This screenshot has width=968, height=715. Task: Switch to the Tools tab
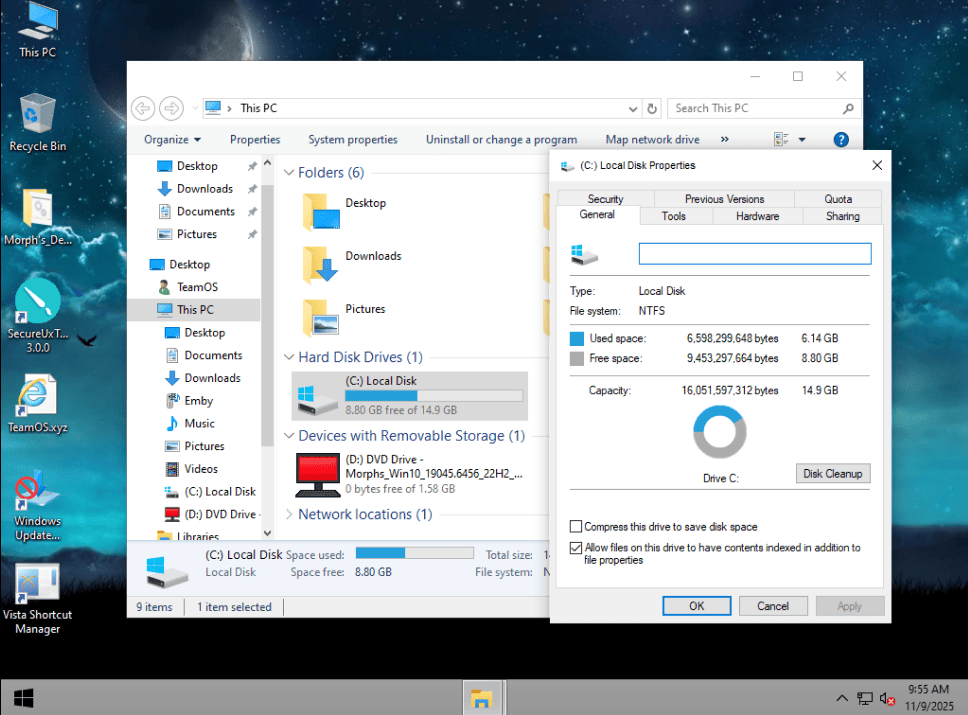[x=673, y=216]
